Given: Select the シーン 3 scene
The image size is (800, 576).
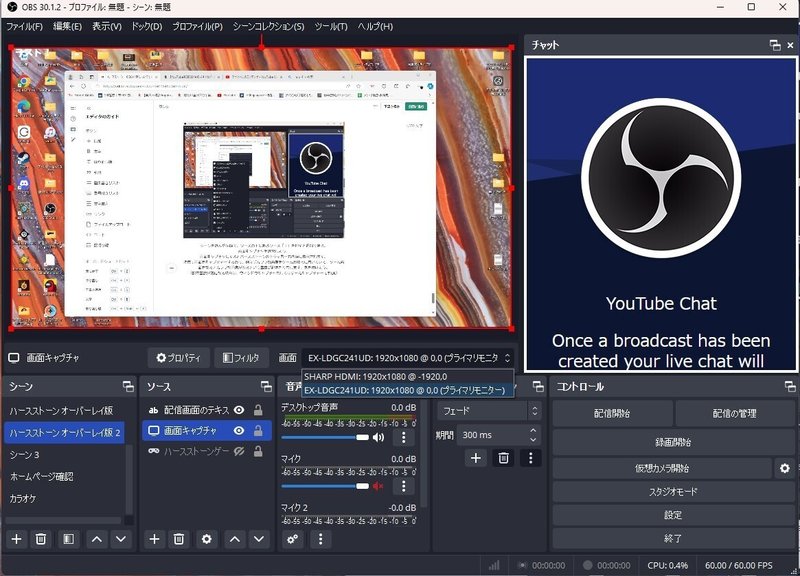Looking at the screenshot, I should [64, 455].
